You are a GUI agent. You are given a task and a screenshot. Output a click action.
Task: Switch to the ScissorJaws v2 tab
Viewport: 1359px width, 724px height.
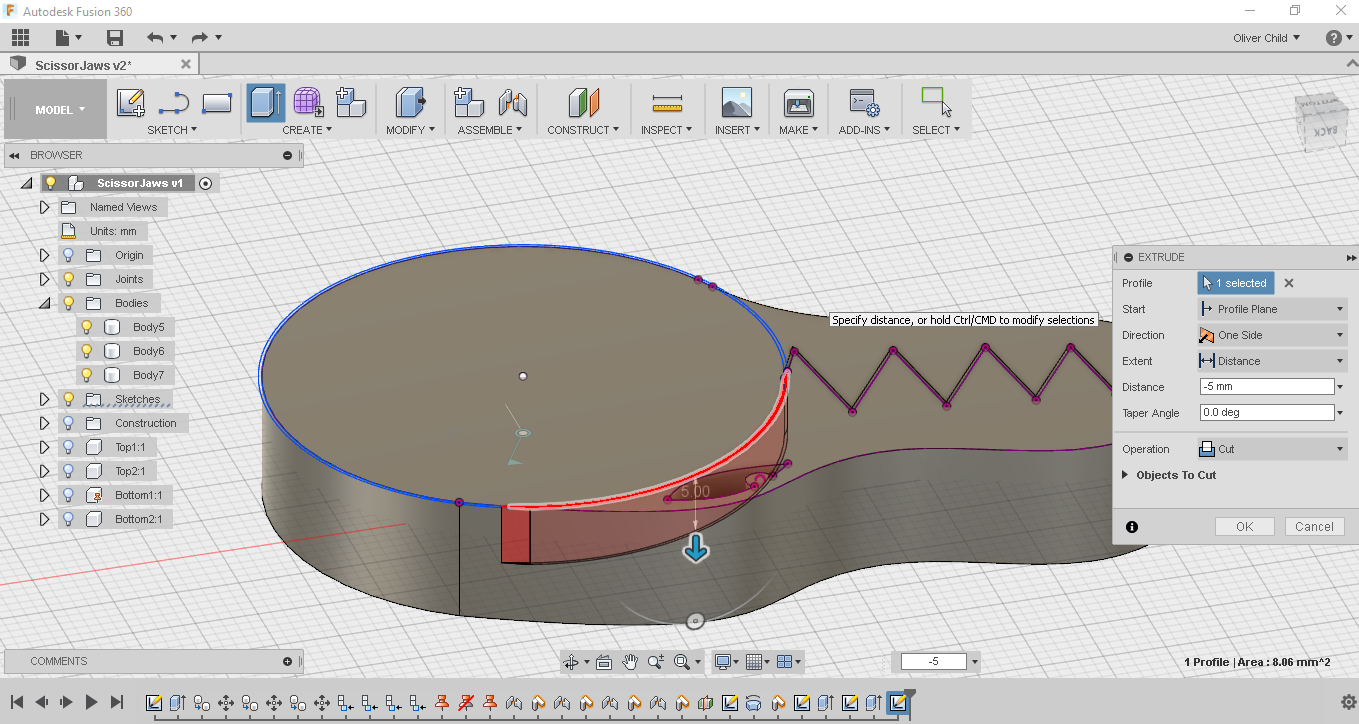point(83,65)
